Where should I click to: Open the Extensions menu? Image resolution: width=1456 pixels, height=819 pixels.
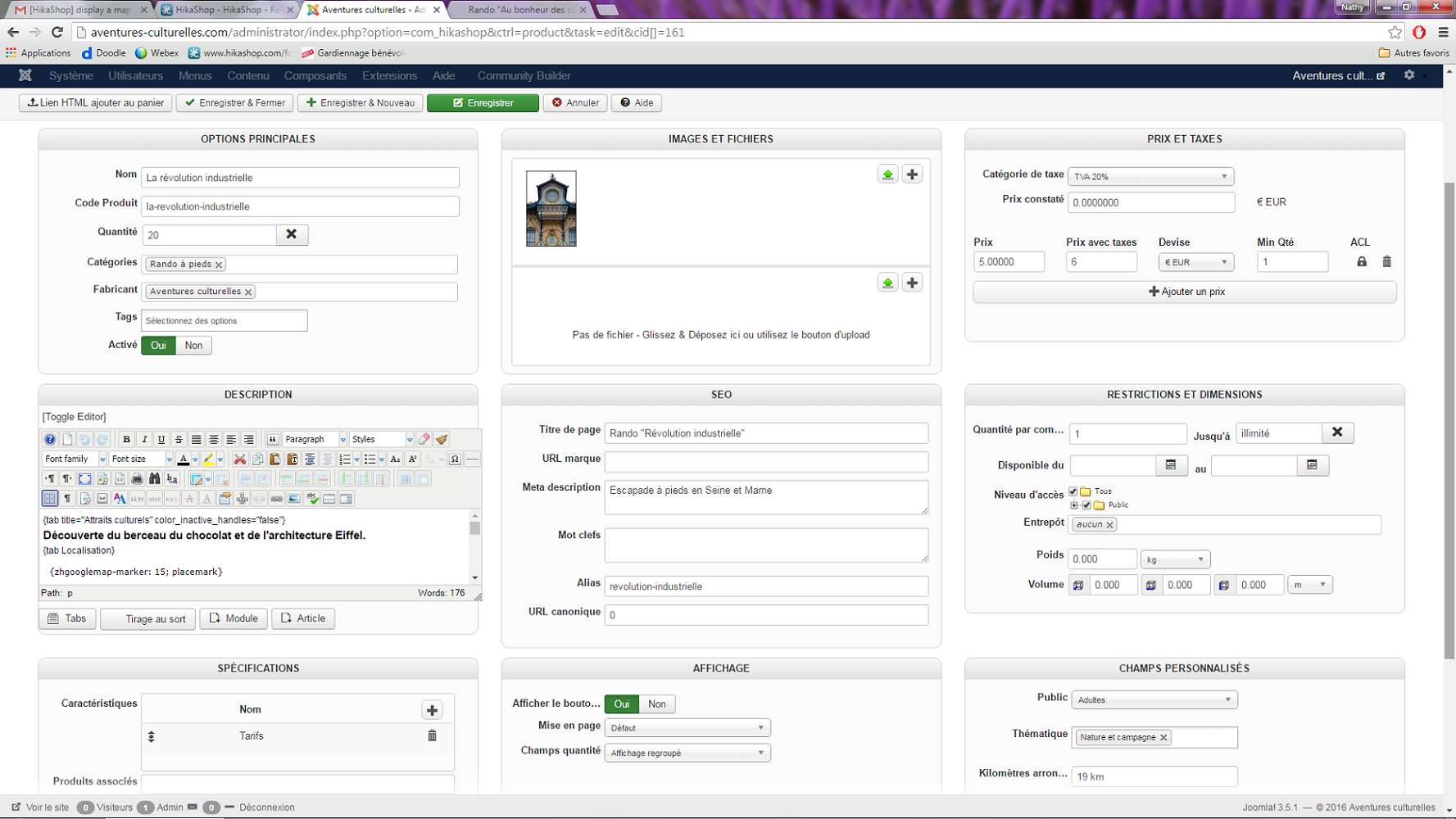point(390,75)
